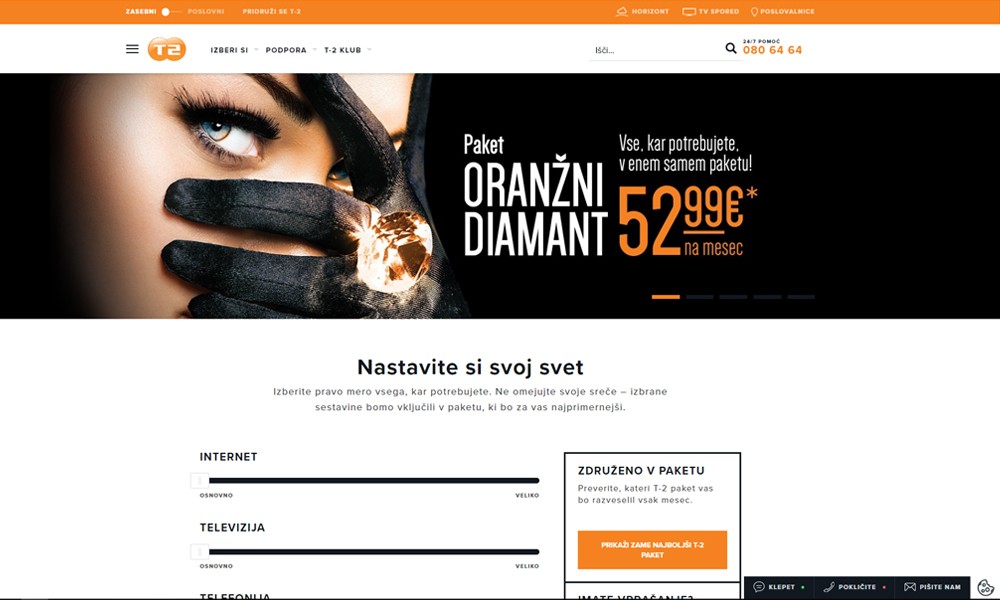Image resolution: width=1000 pixels, height=600 pixels.
Task: Select second banner slide indicator
Action: point(700,297)
